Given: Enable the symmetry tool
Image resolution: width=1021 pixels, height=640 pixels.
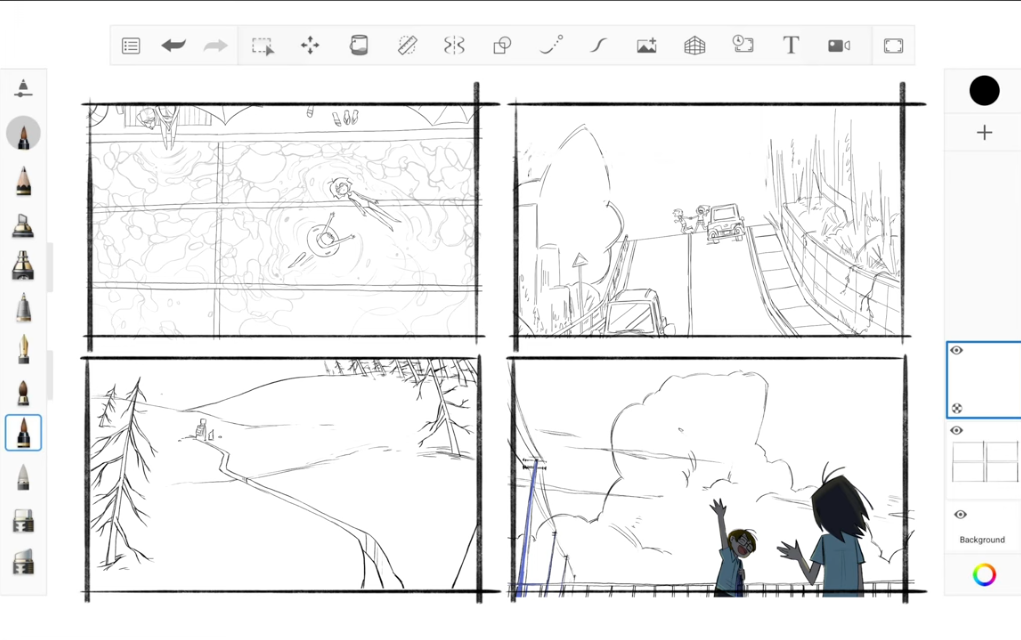Looking at the screenshot, I should pos(454,46).
